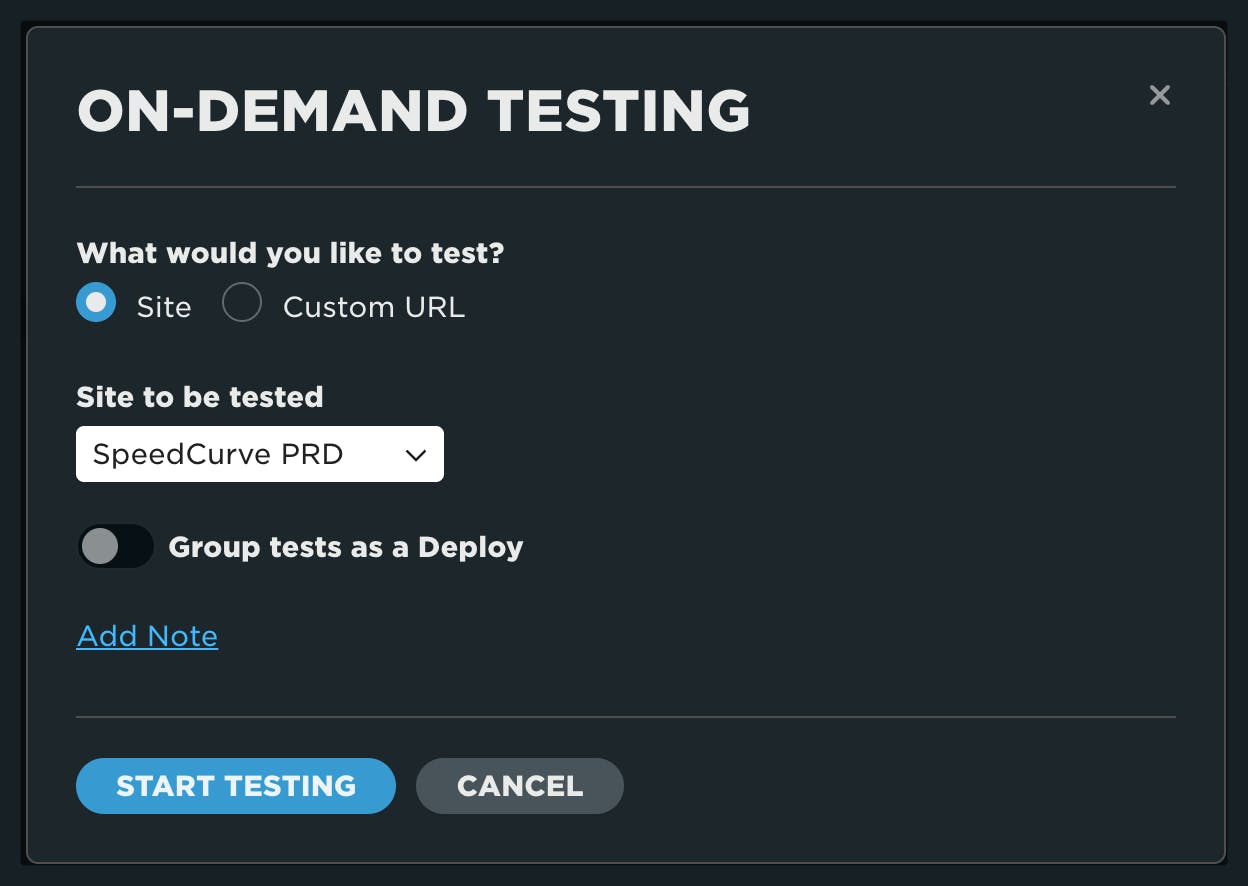Close the On-Demand Testing dialog with X
This screenshot has width=1248, height=886.
coord(1159,95)
